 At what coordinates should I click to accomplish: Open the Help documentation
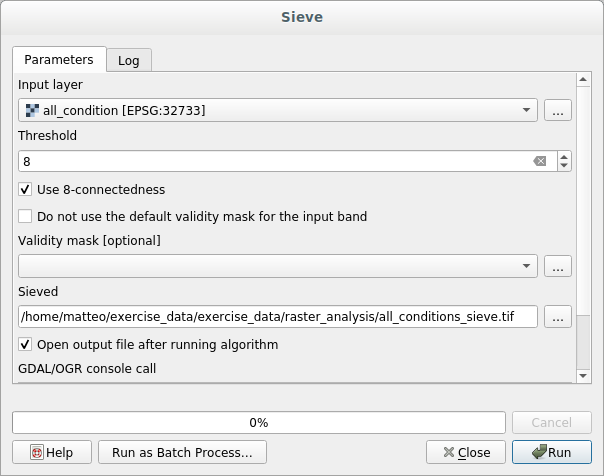tap(51, 452)
